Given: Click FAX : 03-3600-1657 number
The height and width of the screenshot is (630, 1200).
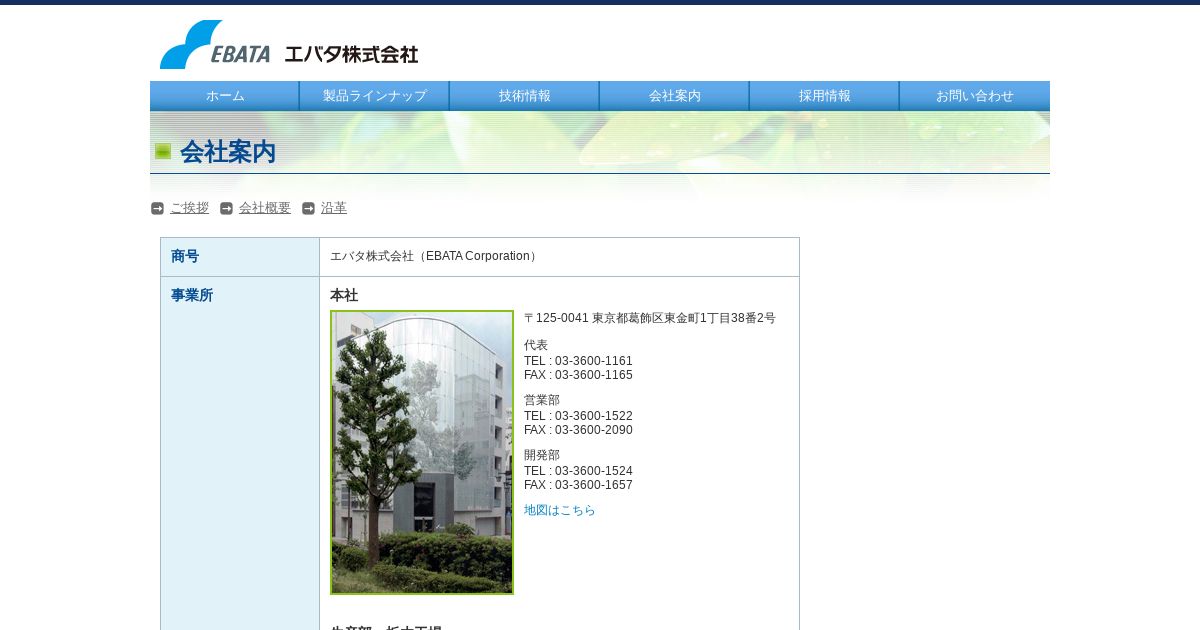Looking at the screenshot, I should click(578, 485).
